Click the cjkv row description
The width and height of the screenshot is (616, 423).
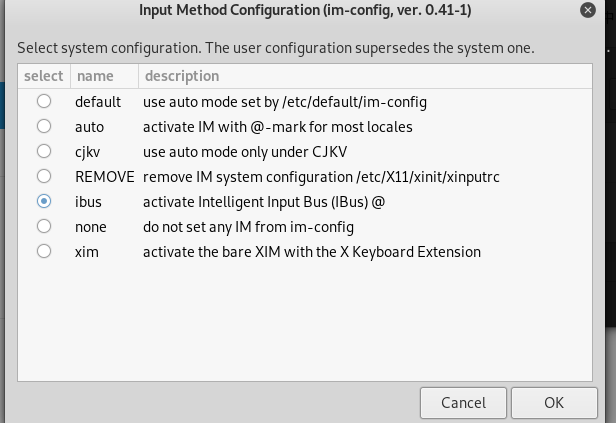(245, 152)
